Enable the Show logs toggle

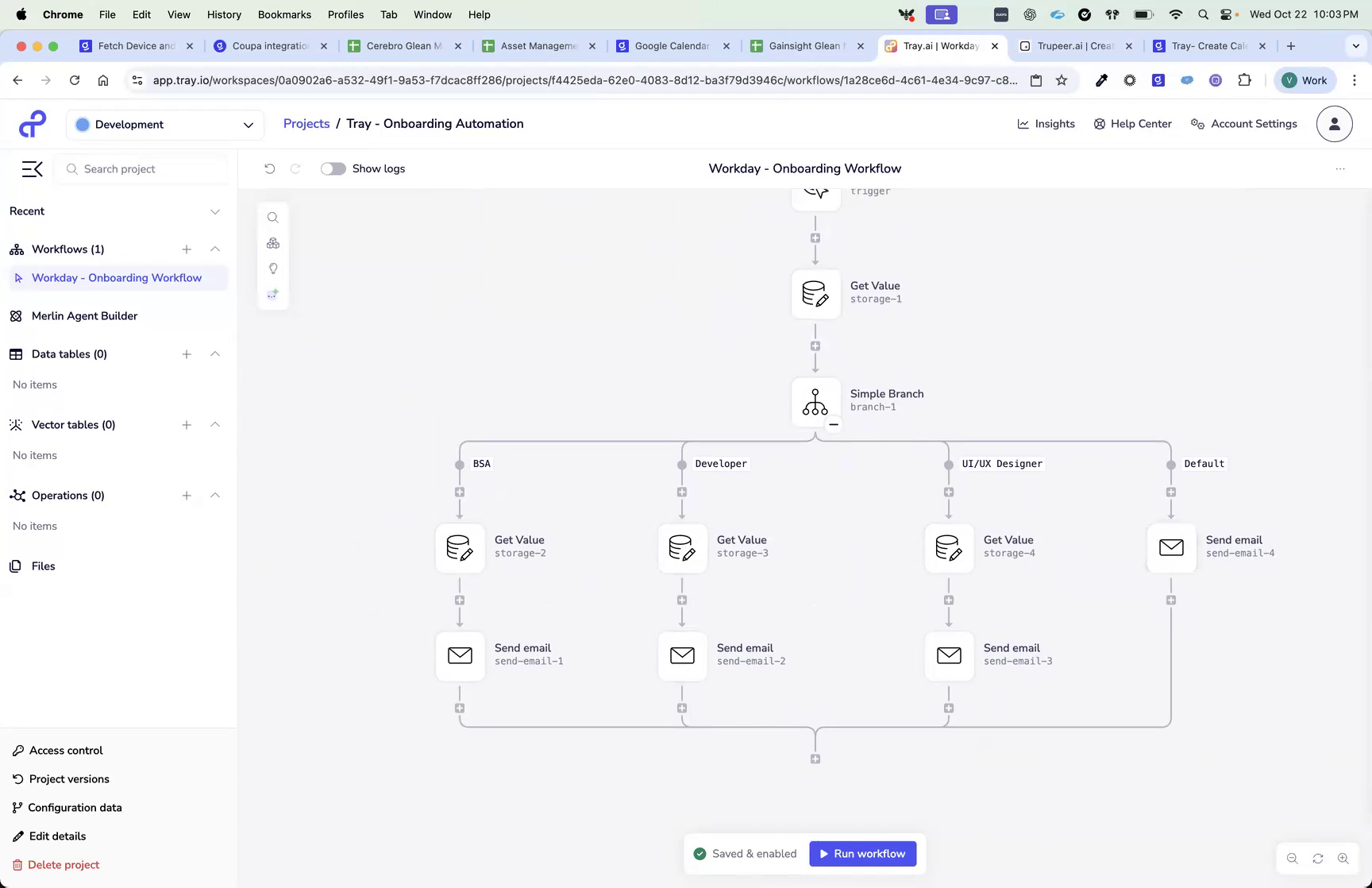coord(333,168)
